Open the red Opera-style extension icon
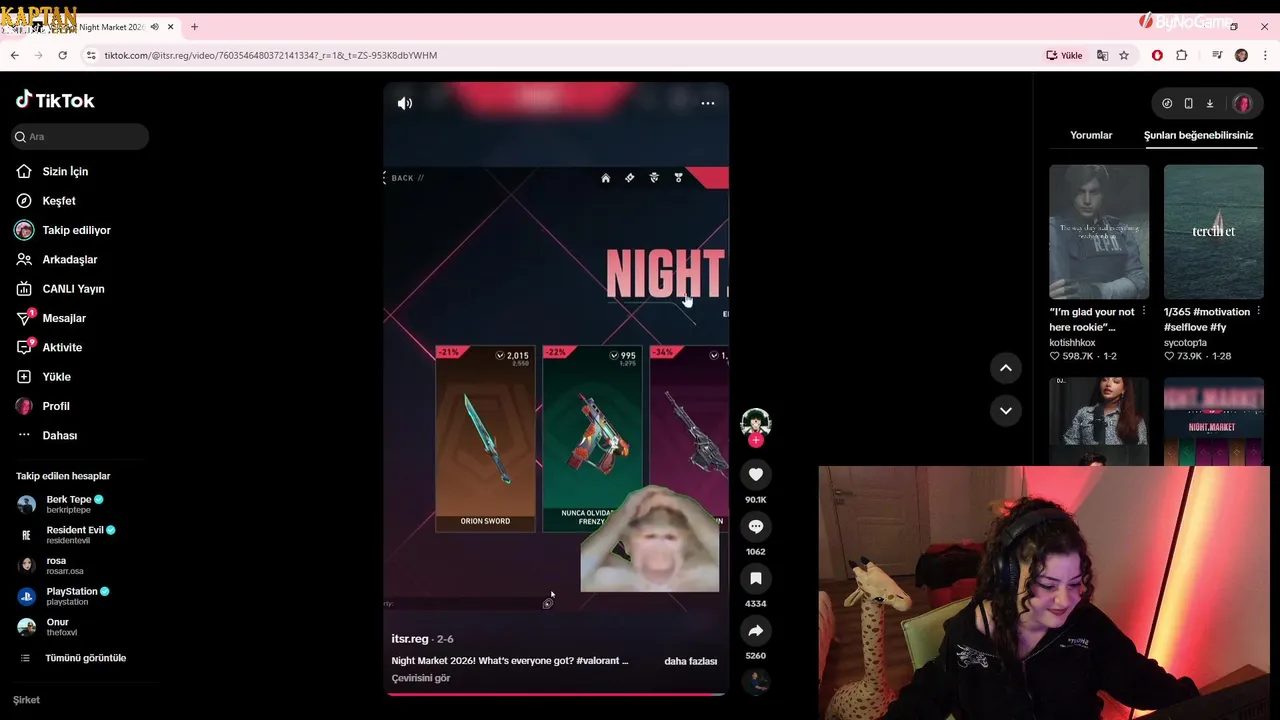1280x720 pixels. pos(1157,55)
